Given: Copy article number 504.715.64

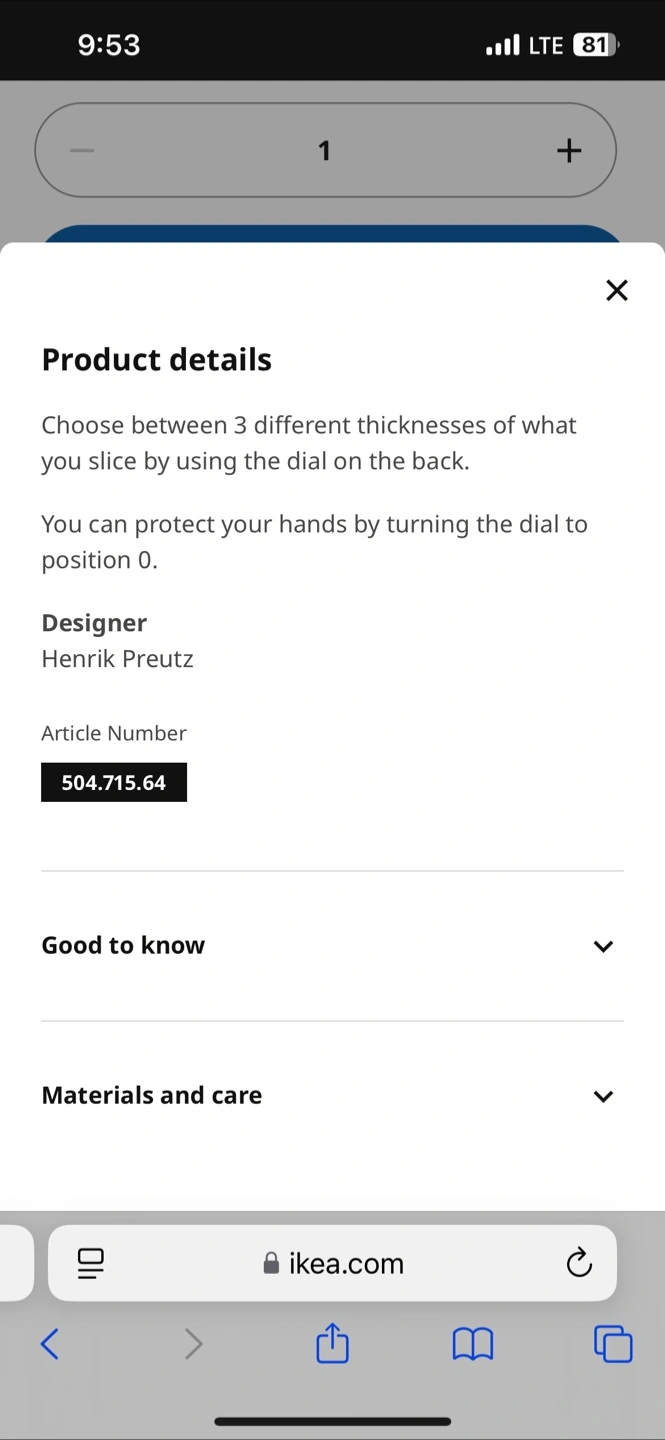Looking at the screenshot, I should pos(114,782).
